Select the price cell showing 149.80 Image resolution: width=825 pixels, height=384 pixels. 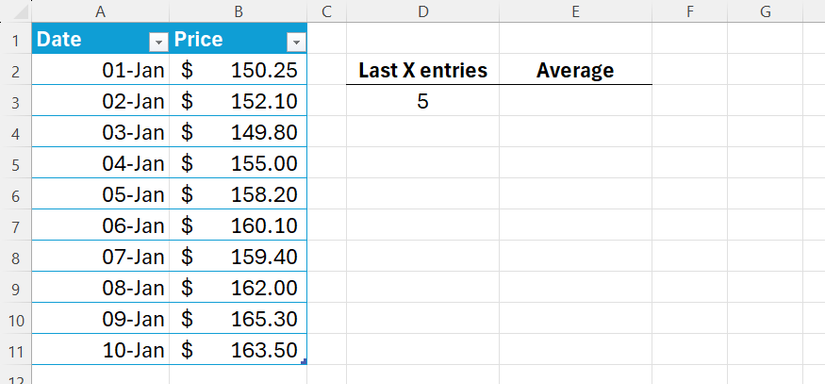pyautogui.click(x=238, y=132)
